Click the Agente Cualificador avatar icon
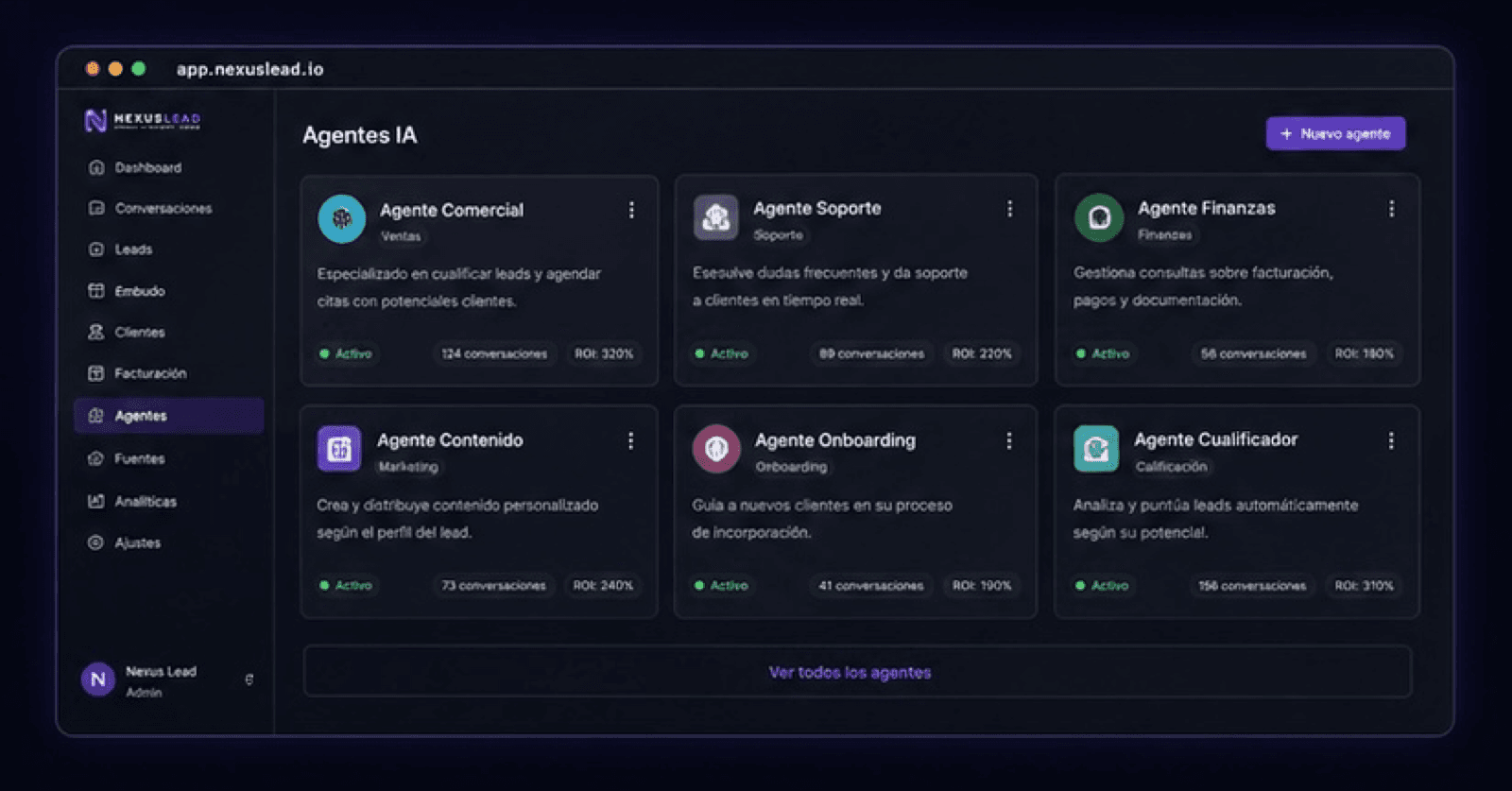Viewport: 1512px width, 791px height. [x=1096, y=448]
